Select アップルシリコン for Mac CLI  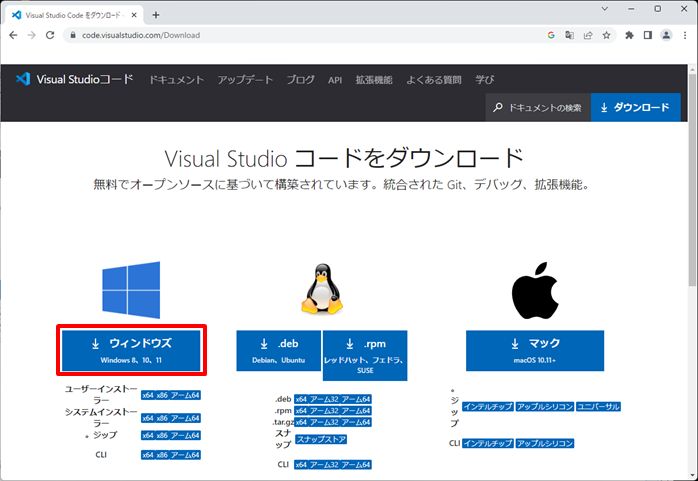(545, 444)
